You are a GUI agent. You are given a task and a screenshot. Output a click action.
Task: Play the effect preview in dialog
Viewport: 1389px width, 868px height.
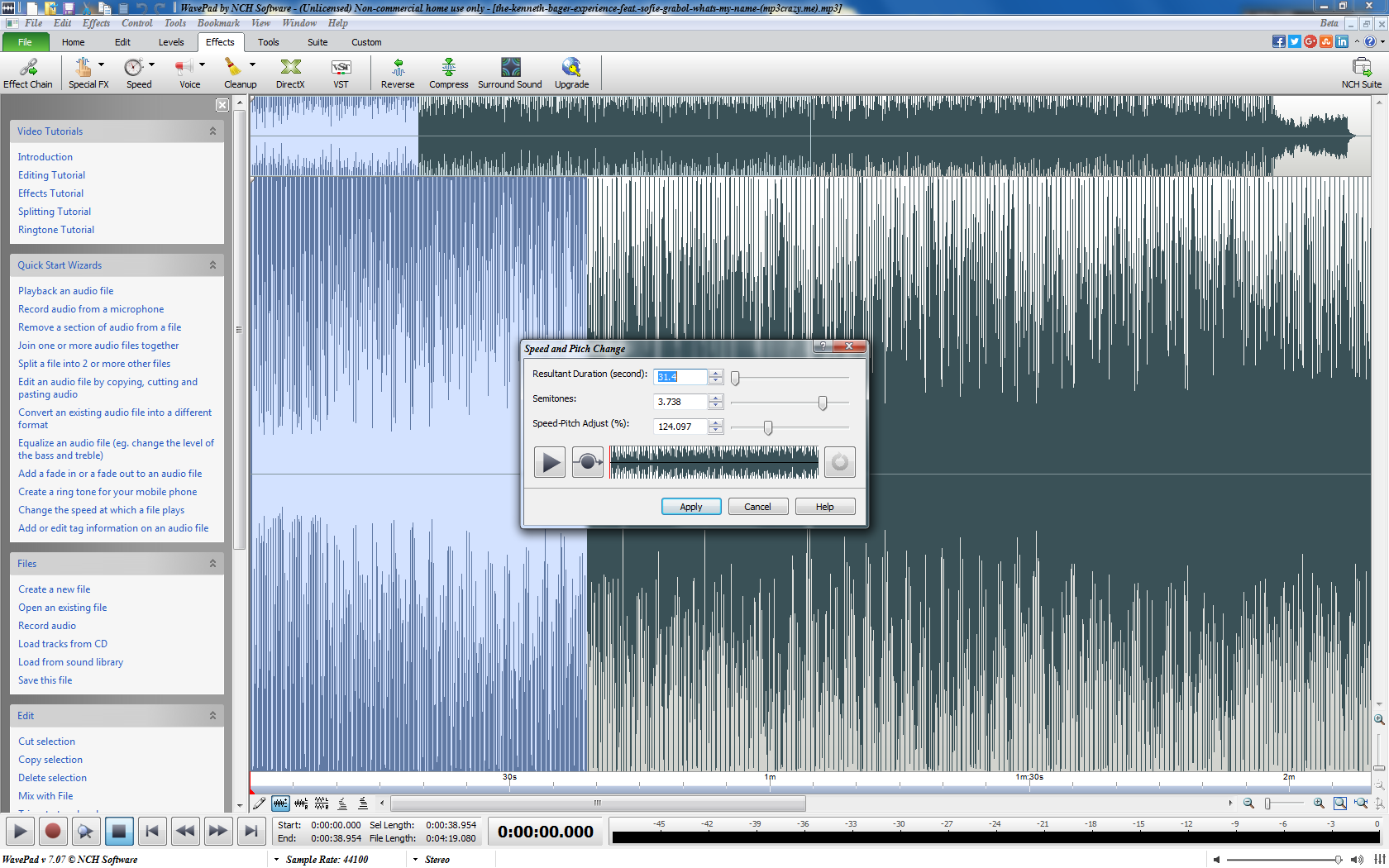click(550, 462)
